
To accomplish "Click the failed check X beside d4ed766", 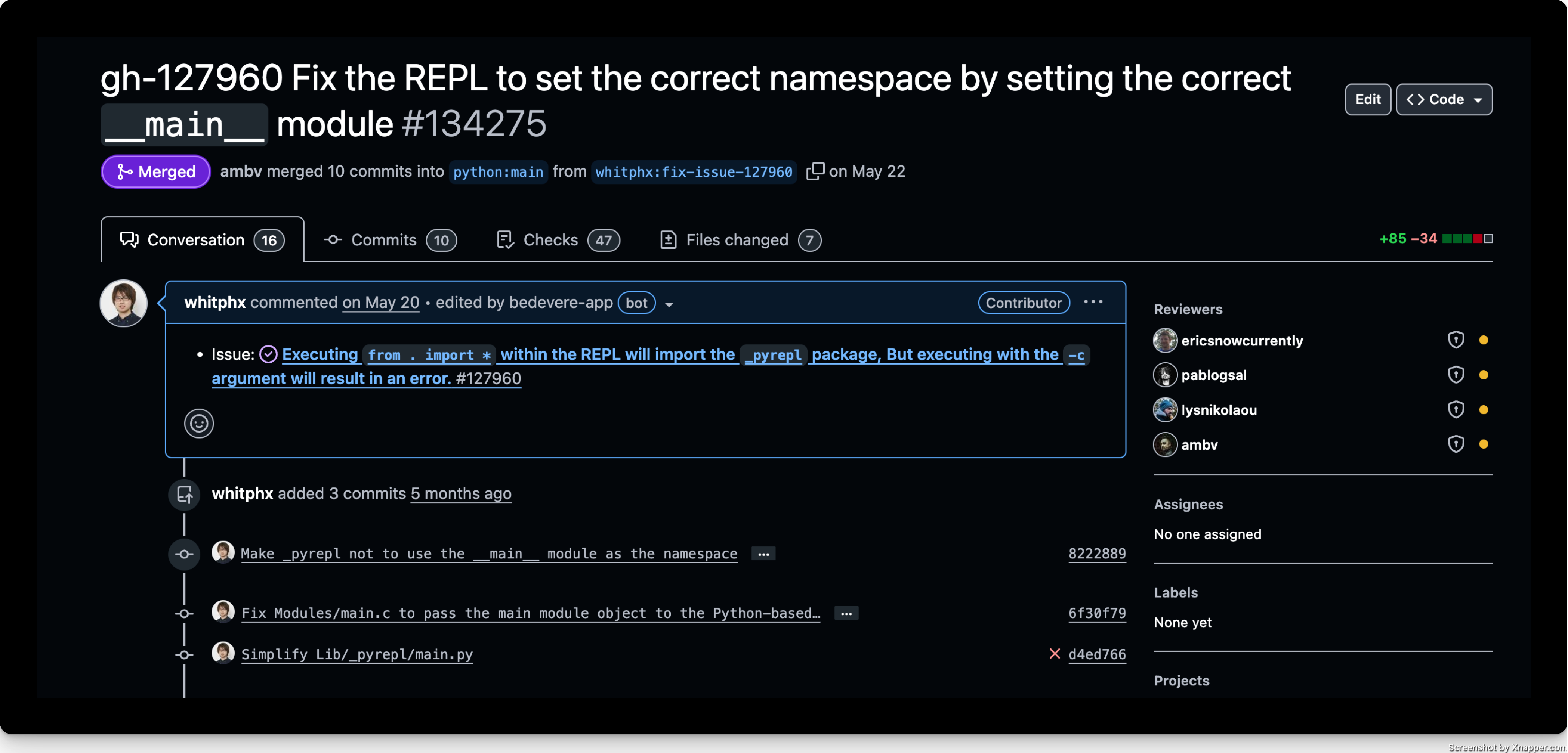I will (x=1054, y=654).
